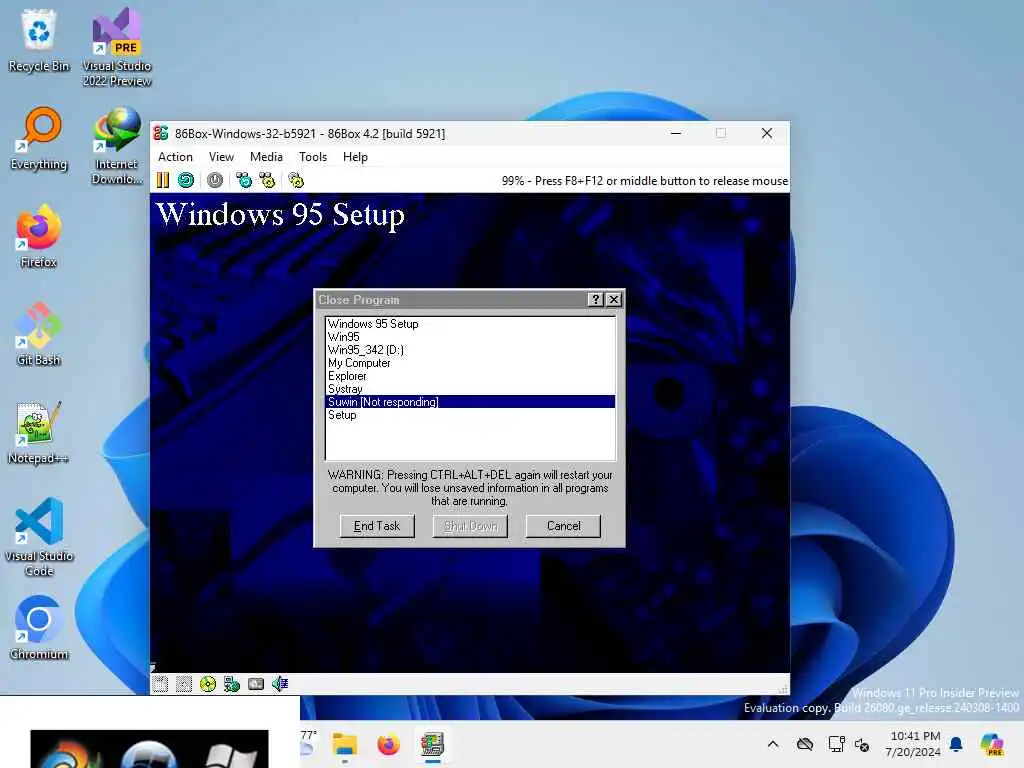Expand hidden system tray icons chevron
Image resolution: width=1024 pixels, height=768 pixels.
click(773, 744)
